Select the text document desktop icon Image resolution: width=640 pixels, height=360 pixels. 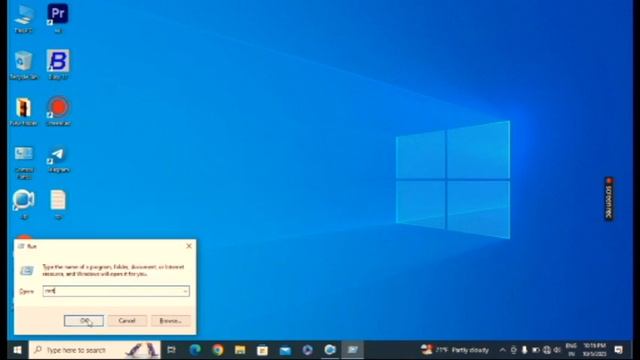[58, 204]
